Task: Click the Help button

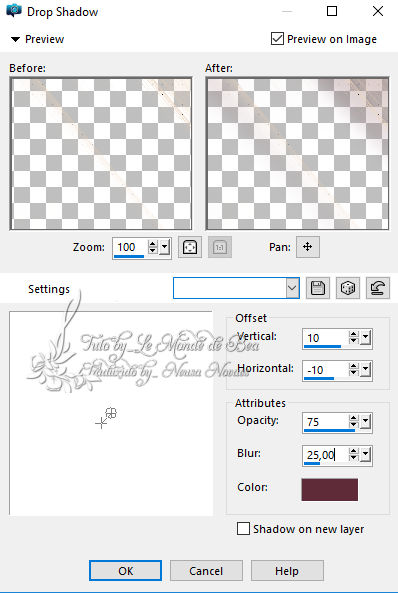Action: [287, 570]
